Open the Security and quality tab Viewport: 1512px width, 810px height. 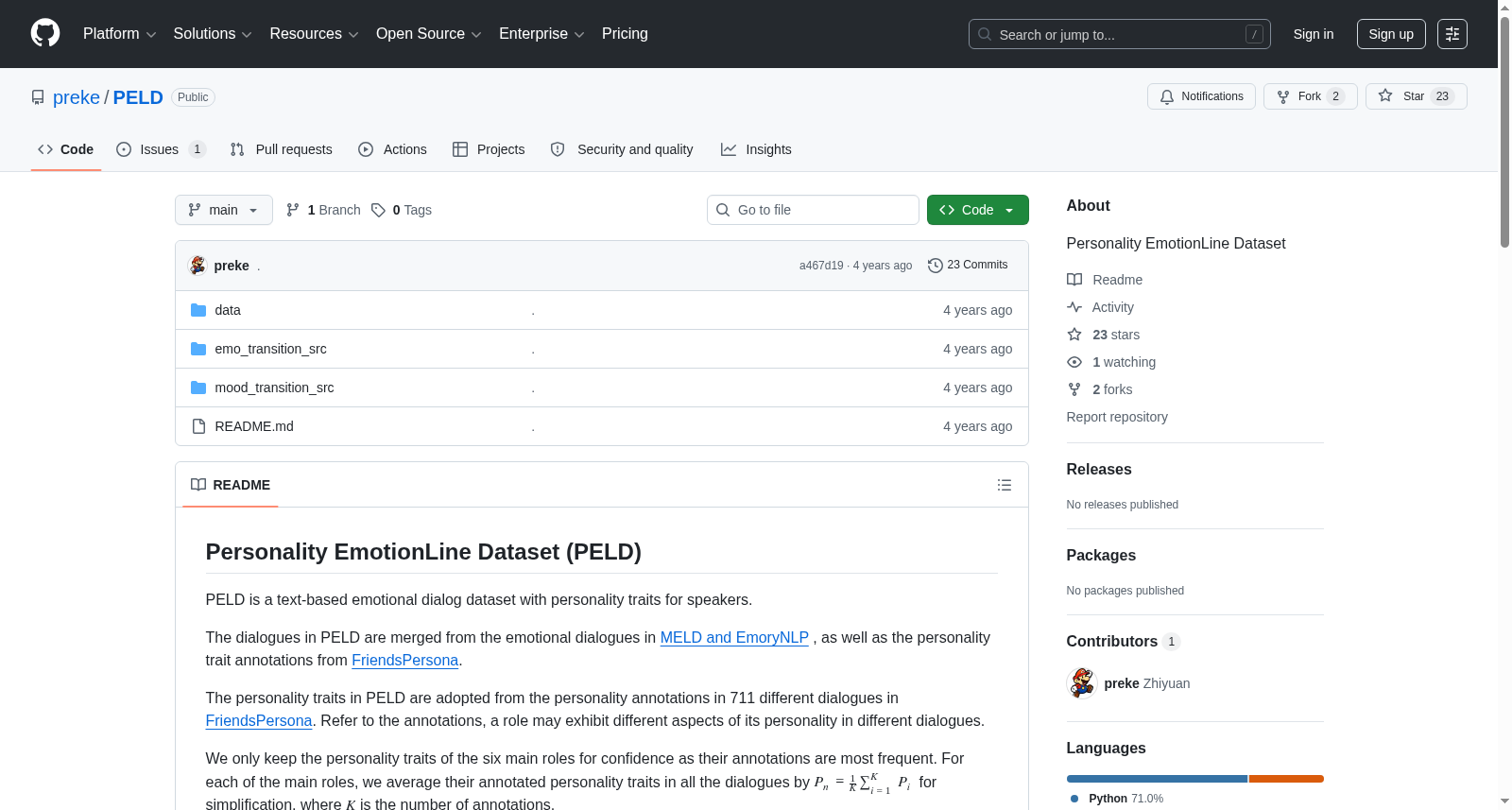pos(622,149)
